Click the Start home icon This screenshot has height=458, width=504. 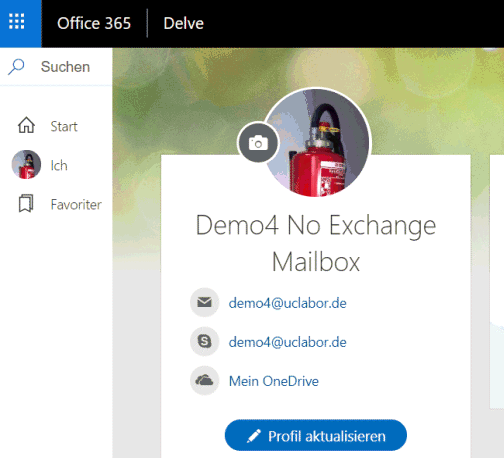pyautogui.click(x=26, y=125)
